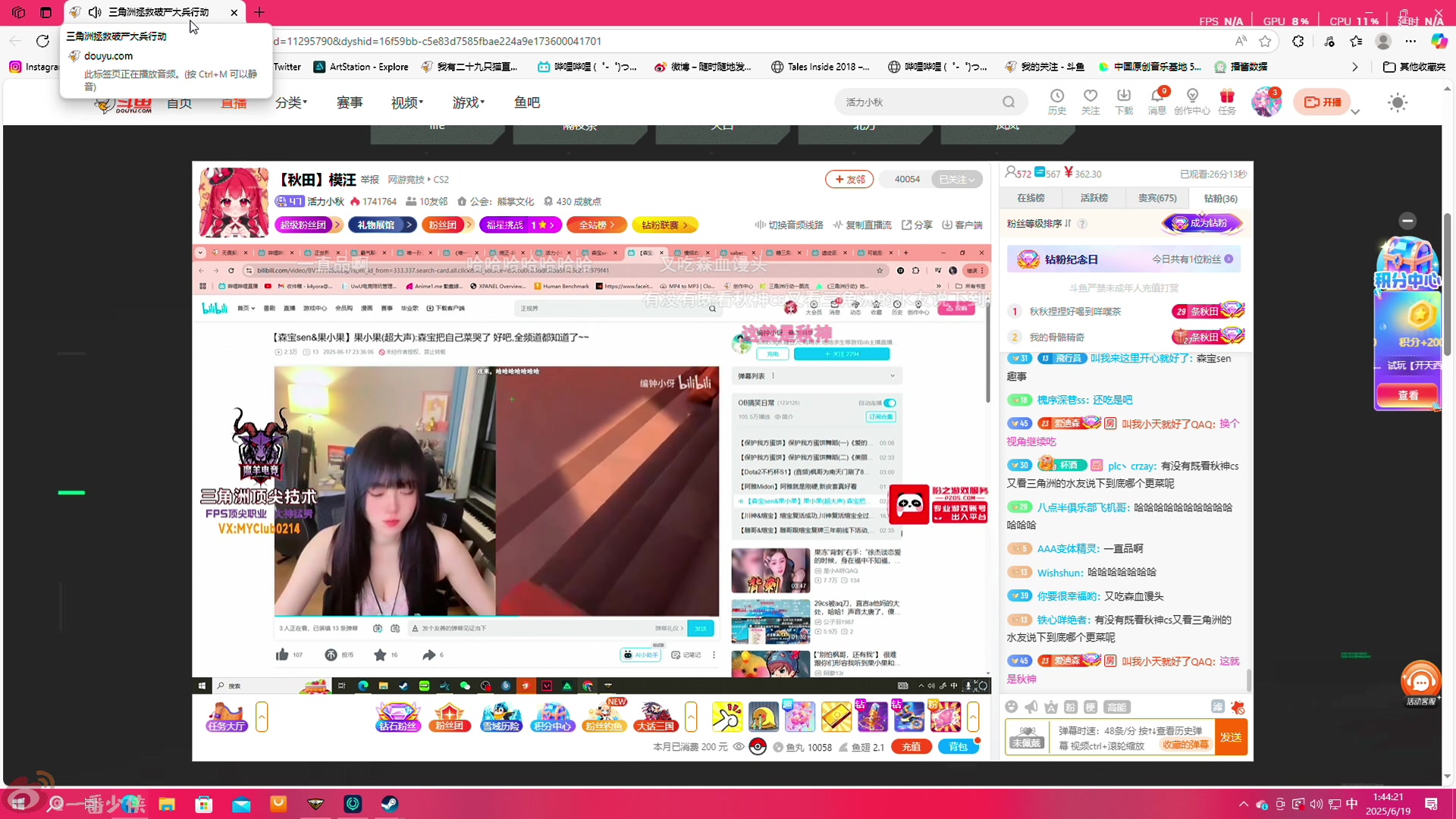Open the 背包 backpack button
This screenshot has width=1456, height=819.
(x=959, y=747)
